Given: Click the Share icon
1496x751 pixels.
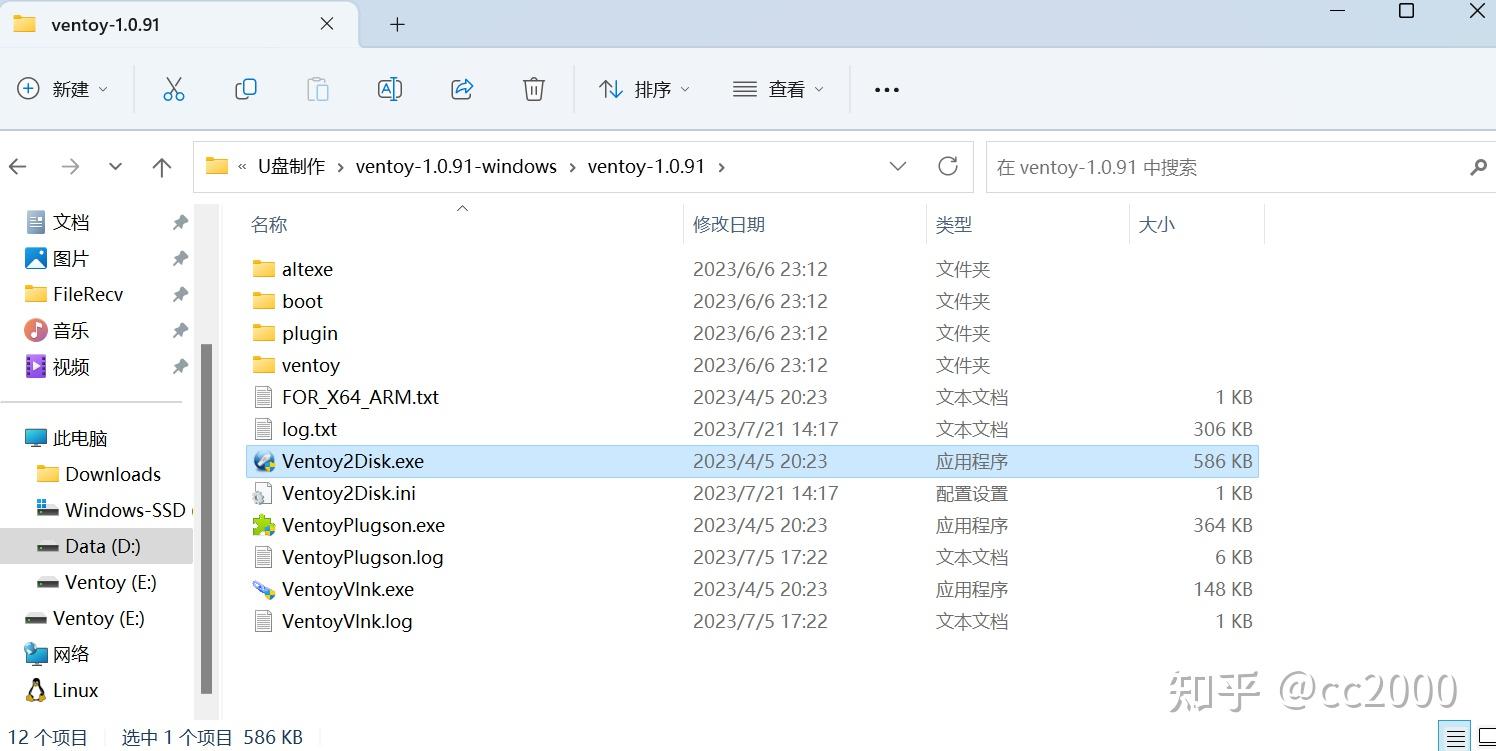Looking at the screenshot, I should pos(462,89).
